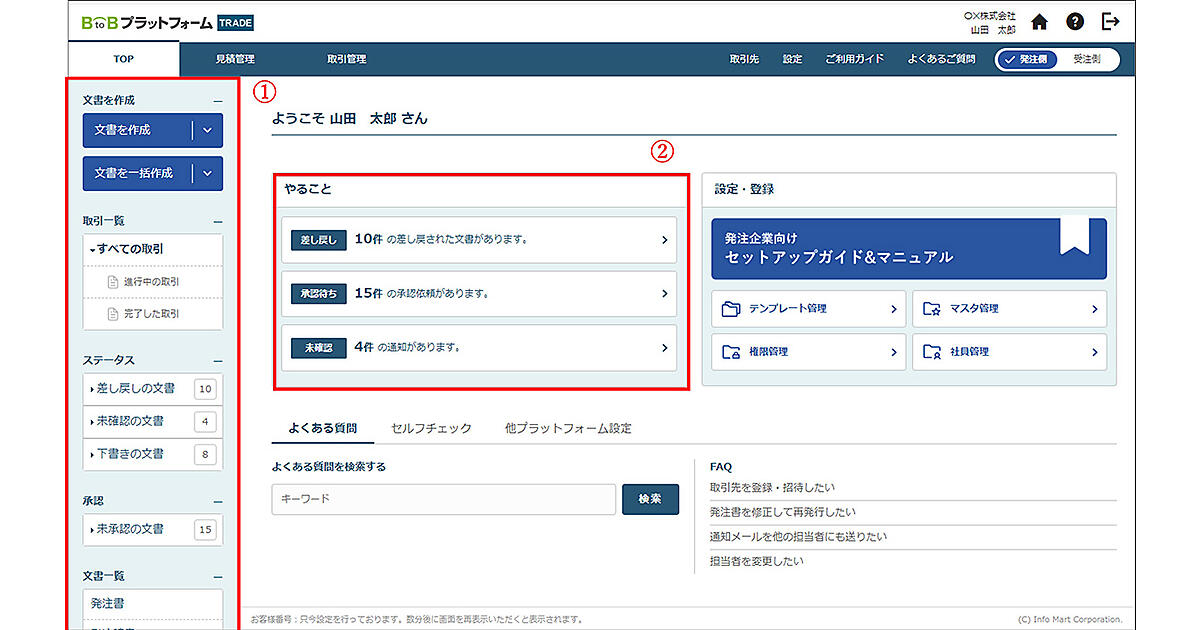The height and width of the screenshot is (630, 1200).
Task: Collapse the すべての取引 tree node
Action: tap(93, 249)
